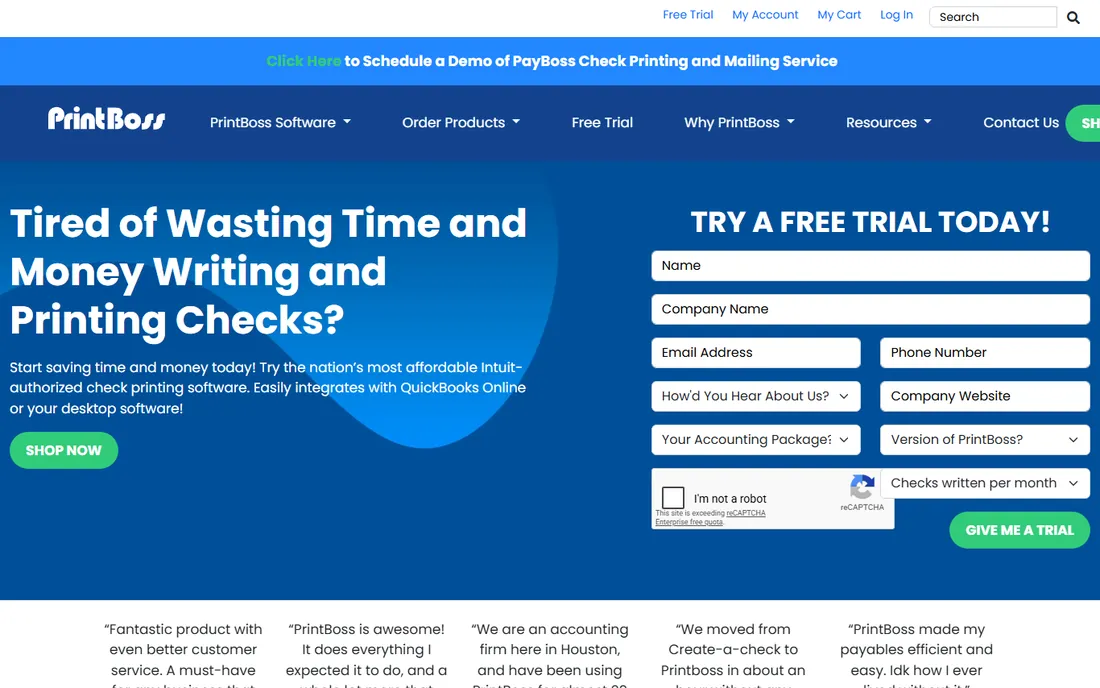Click the search magnifier icon
The height and width of the screenshot is (688, 1100).
click(1073, 18)
